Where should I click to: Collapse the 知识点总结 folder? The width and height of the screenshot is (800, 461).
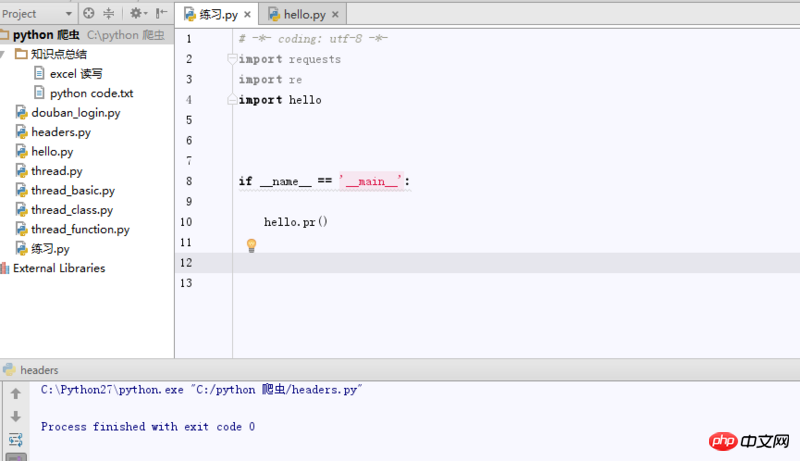click(x=3, y=54)
